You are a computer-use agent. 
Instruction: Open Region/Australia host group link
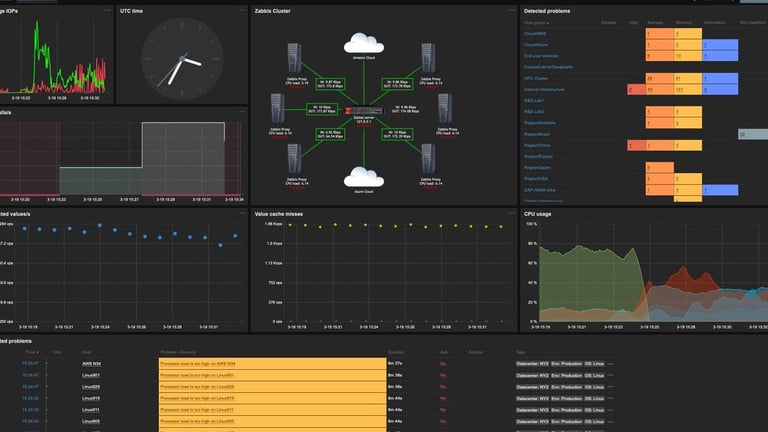[x=539, y=123]
